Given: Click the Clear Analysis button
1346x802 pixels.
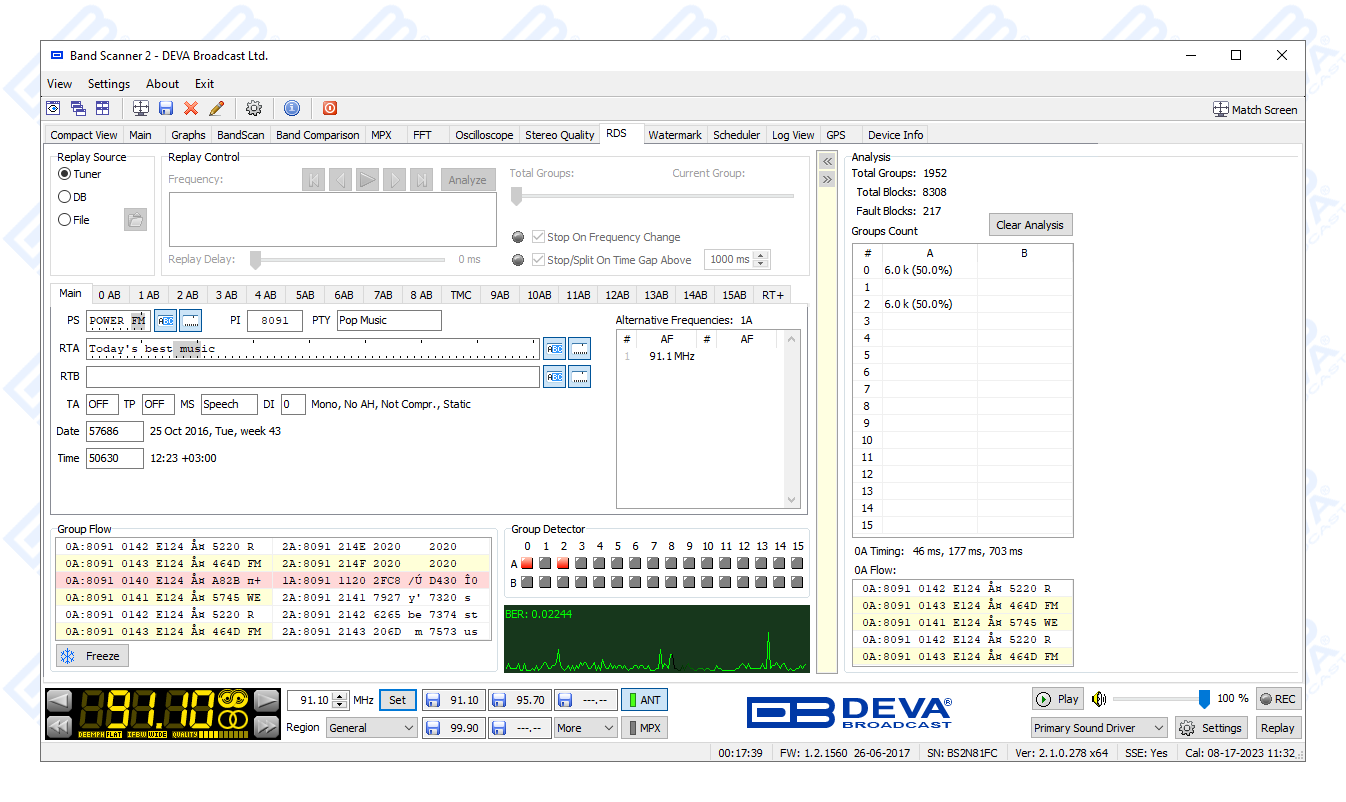Looking at the screenshot, I should coord(1029,225).
